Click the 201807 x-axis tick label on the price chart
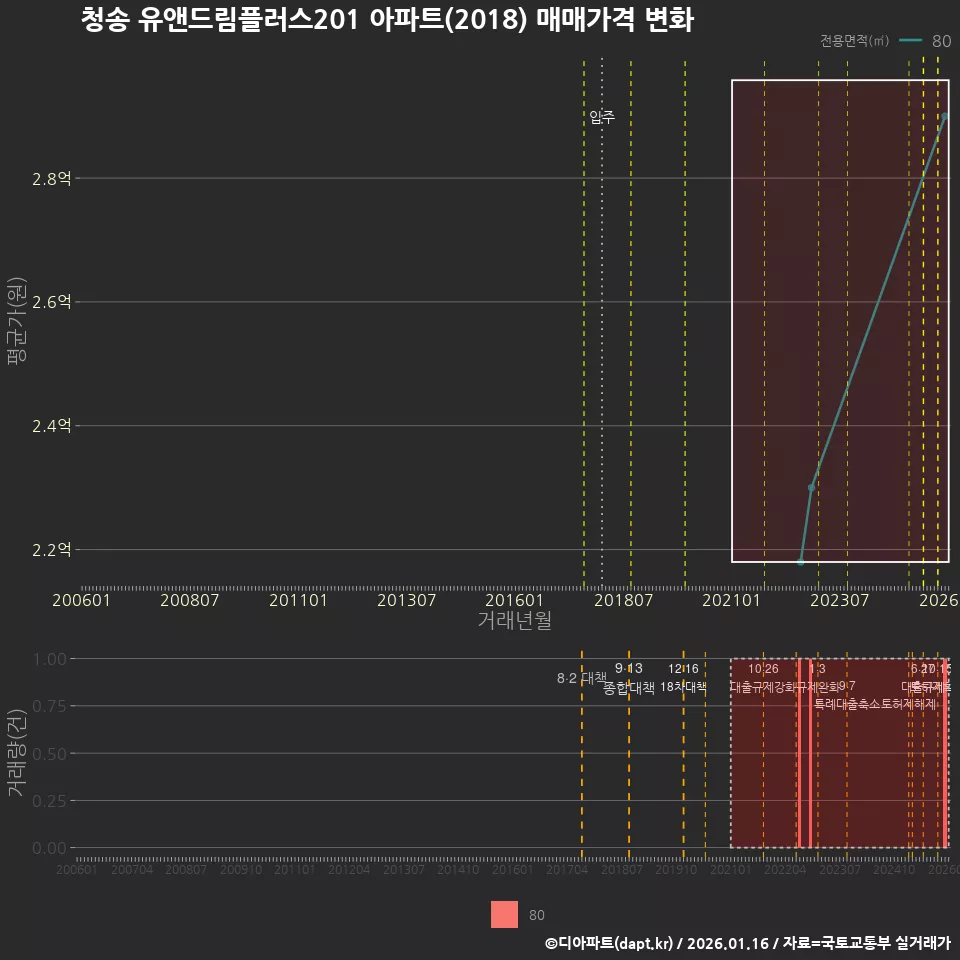 (x=623, y=600)
